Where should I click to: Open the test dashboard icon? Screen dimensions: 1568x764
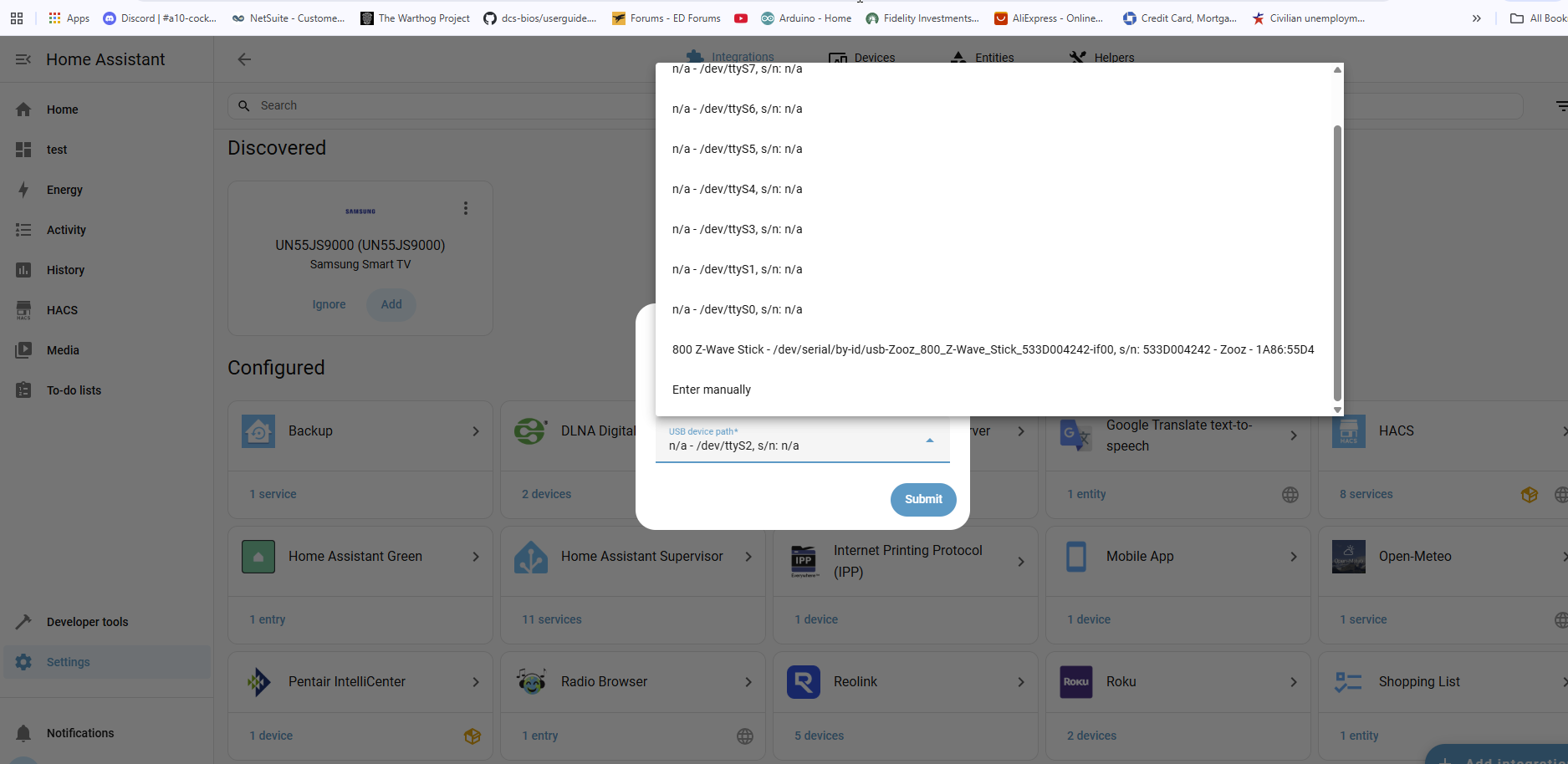click(x=23, y=150)
